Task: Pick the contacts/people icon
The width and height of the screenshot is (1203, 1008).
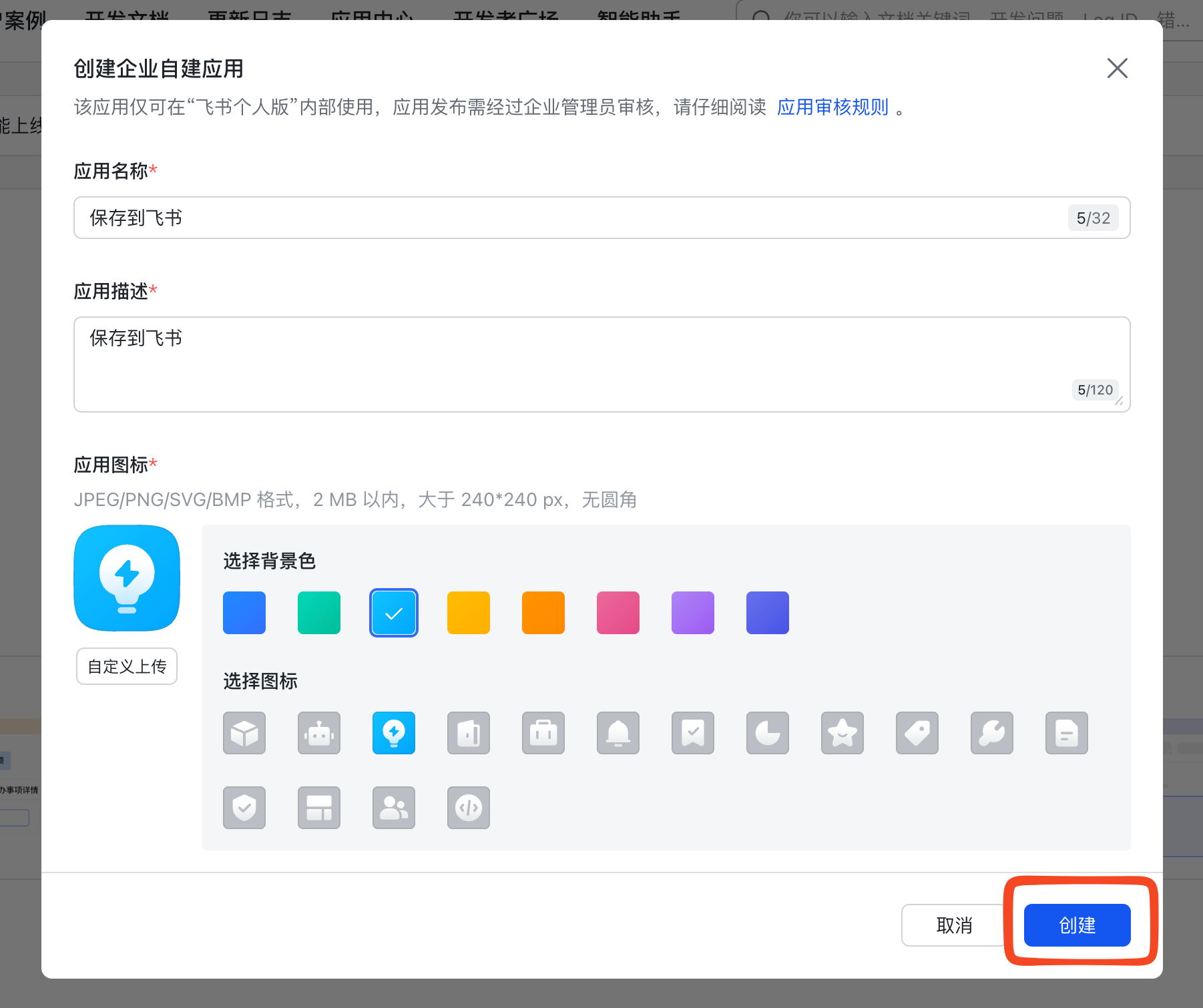Action: (393, 808)
